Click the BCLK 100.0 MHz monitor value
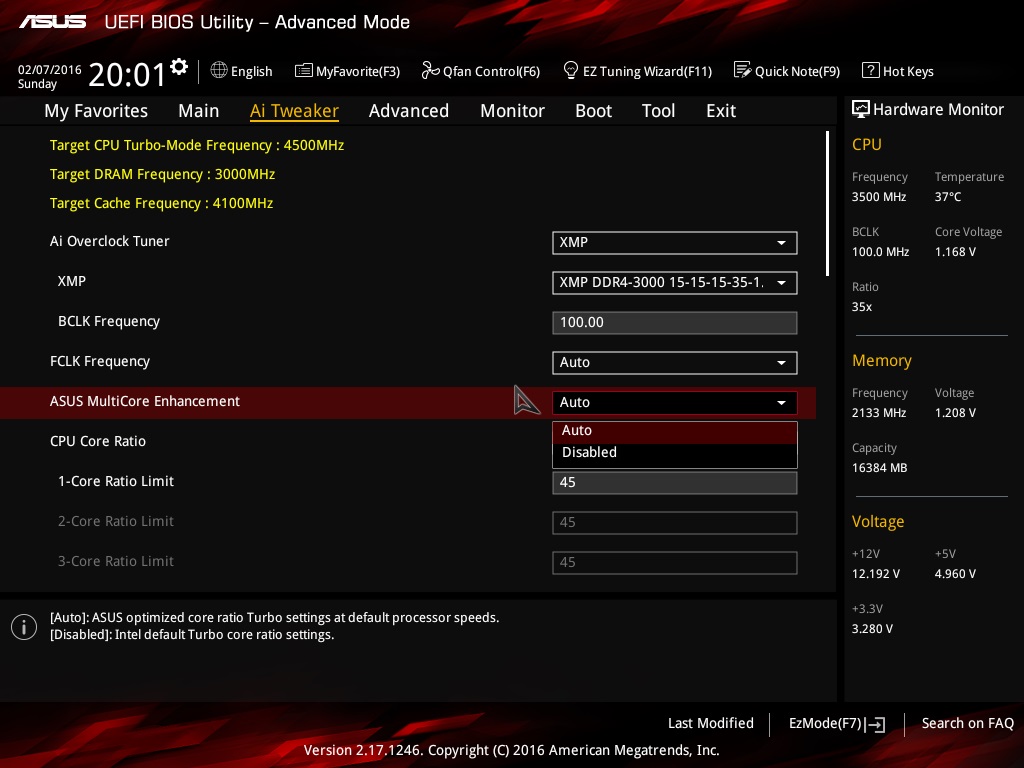Image resolution: width=1024 pixels, height=768 pixels. tap(880, 252)
